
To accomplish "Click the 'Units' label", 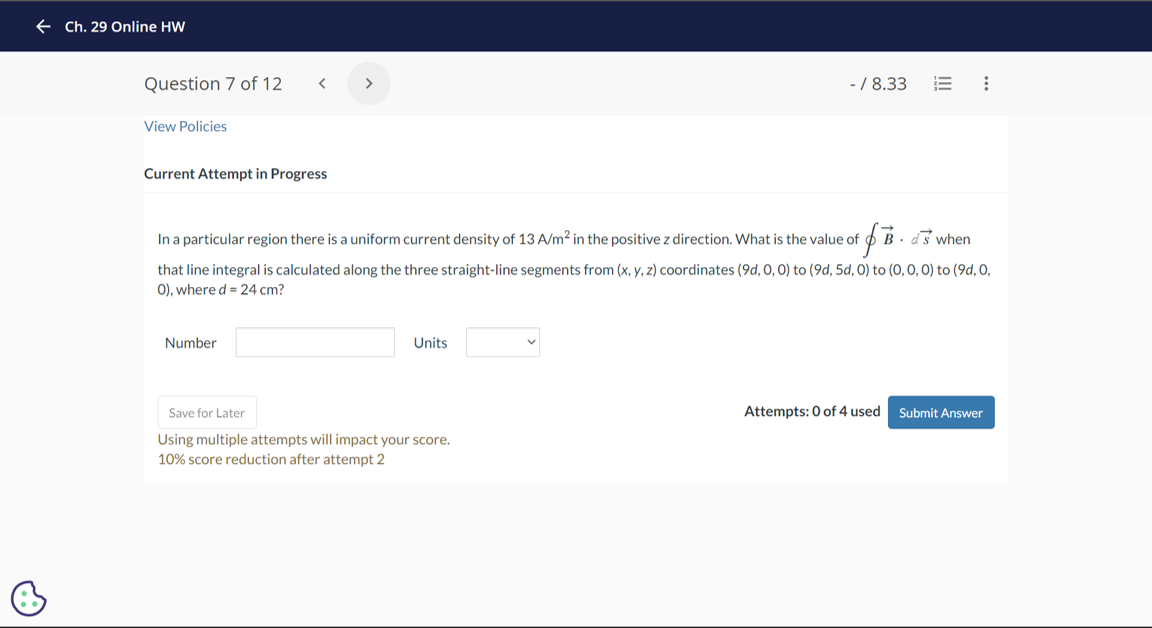I will 431,343.
